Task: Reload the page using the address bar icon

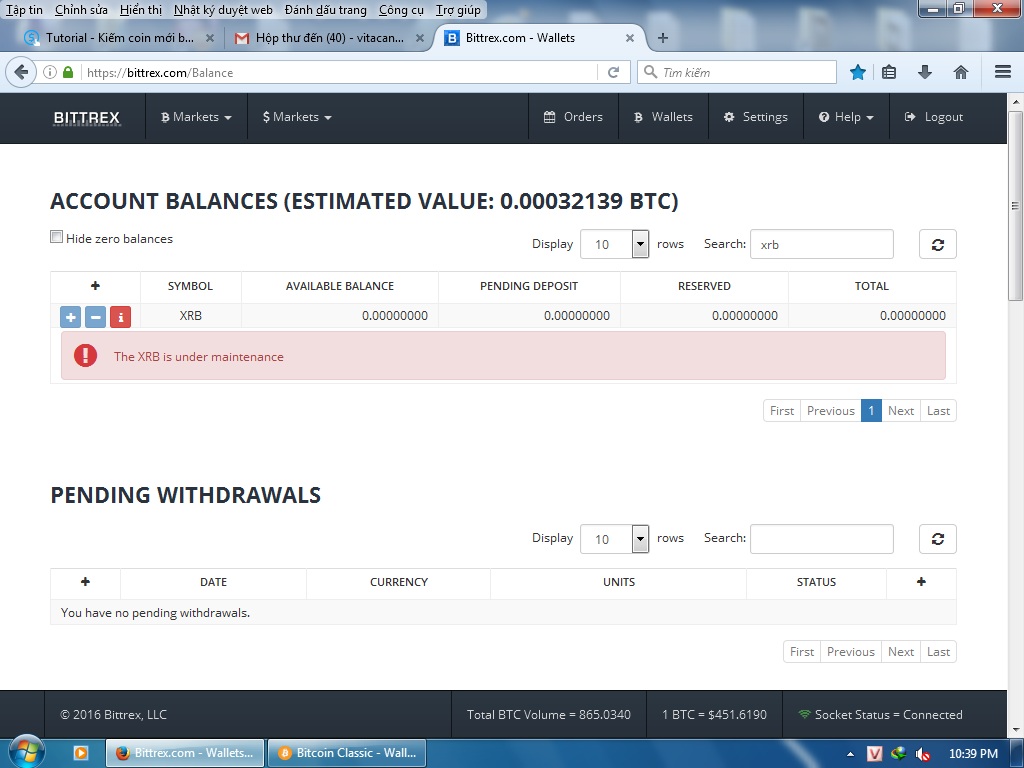Action: tap(613, 72)
